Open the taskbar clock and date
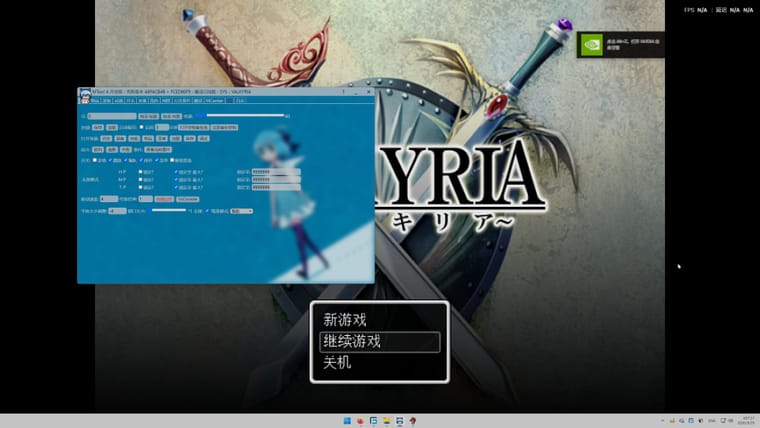The width and height of the screenshot is (760, 428). [x=748, y=420]
